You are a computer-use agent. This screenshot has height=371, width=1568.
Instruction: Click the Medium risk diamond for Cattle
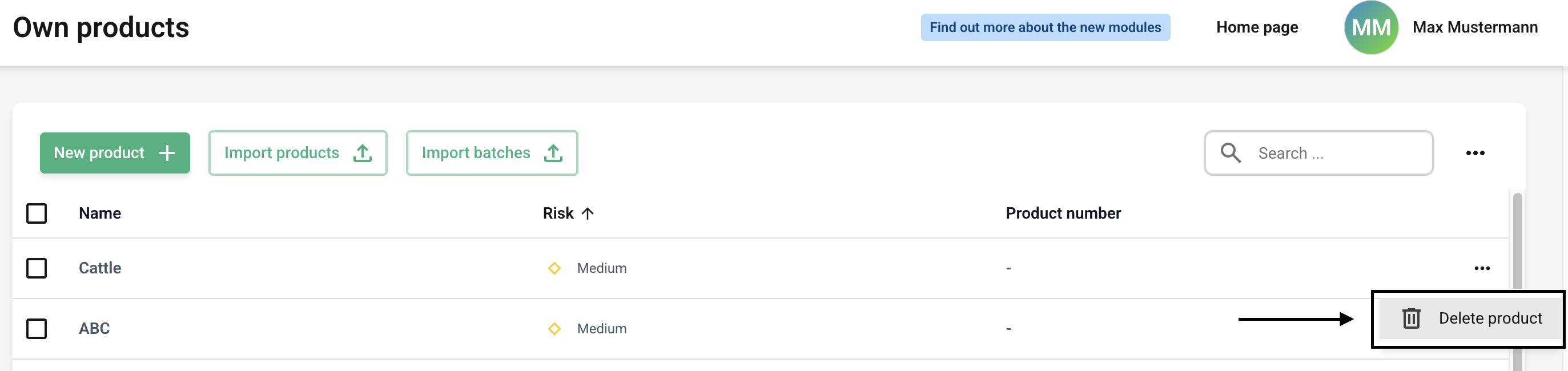point(554,268)
